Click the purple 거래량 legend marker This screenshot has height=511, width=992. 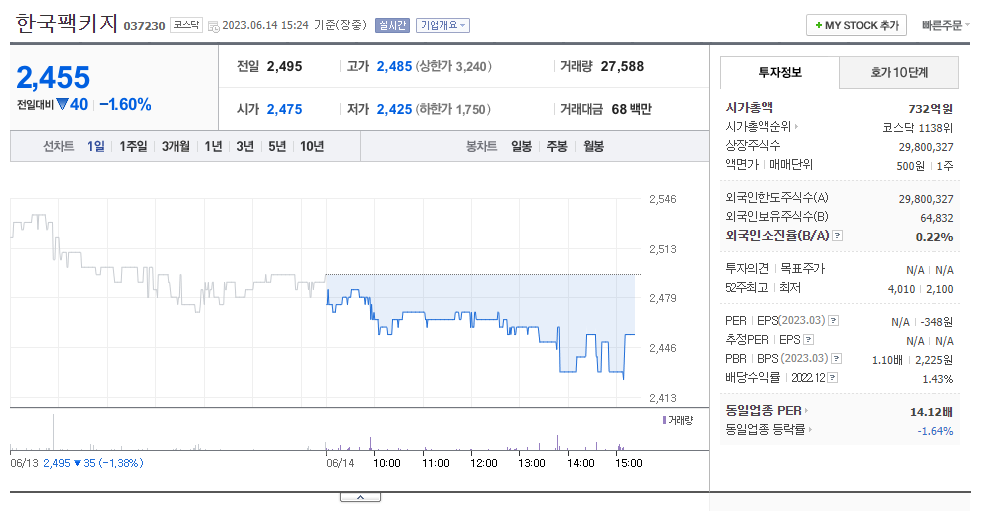(x=664, y=420)
